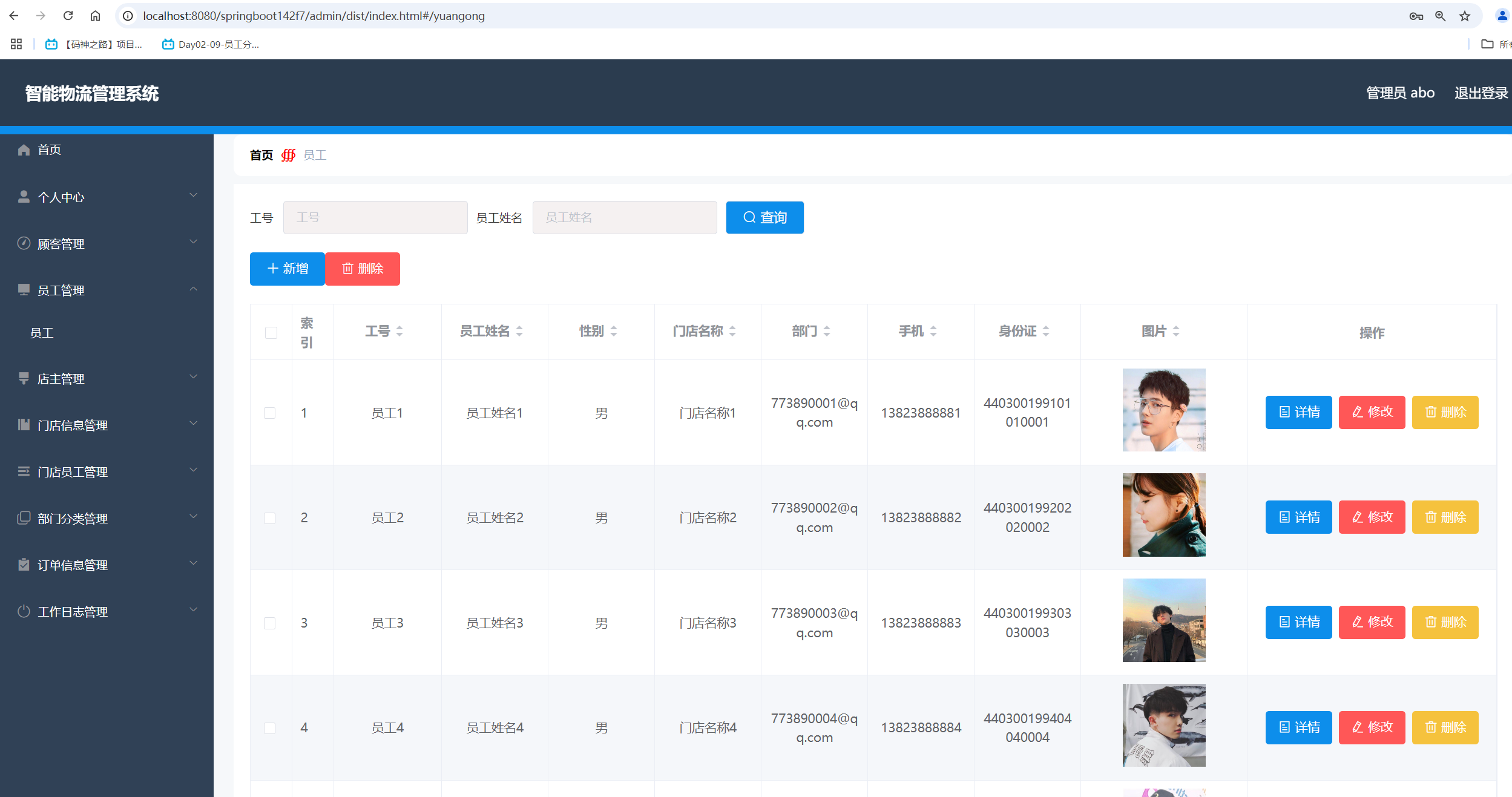Click the home icon beside 首页 in sidebar
The image size is (1512, 797).
tap(24, 149)
